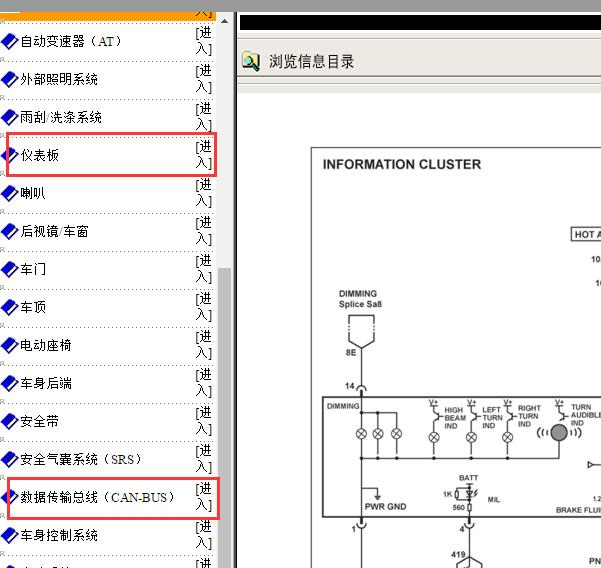Viewport: 601px width, 568px height.
Task: Click [进入] link for 外部照明系统
Action: [x=204, y=79]
